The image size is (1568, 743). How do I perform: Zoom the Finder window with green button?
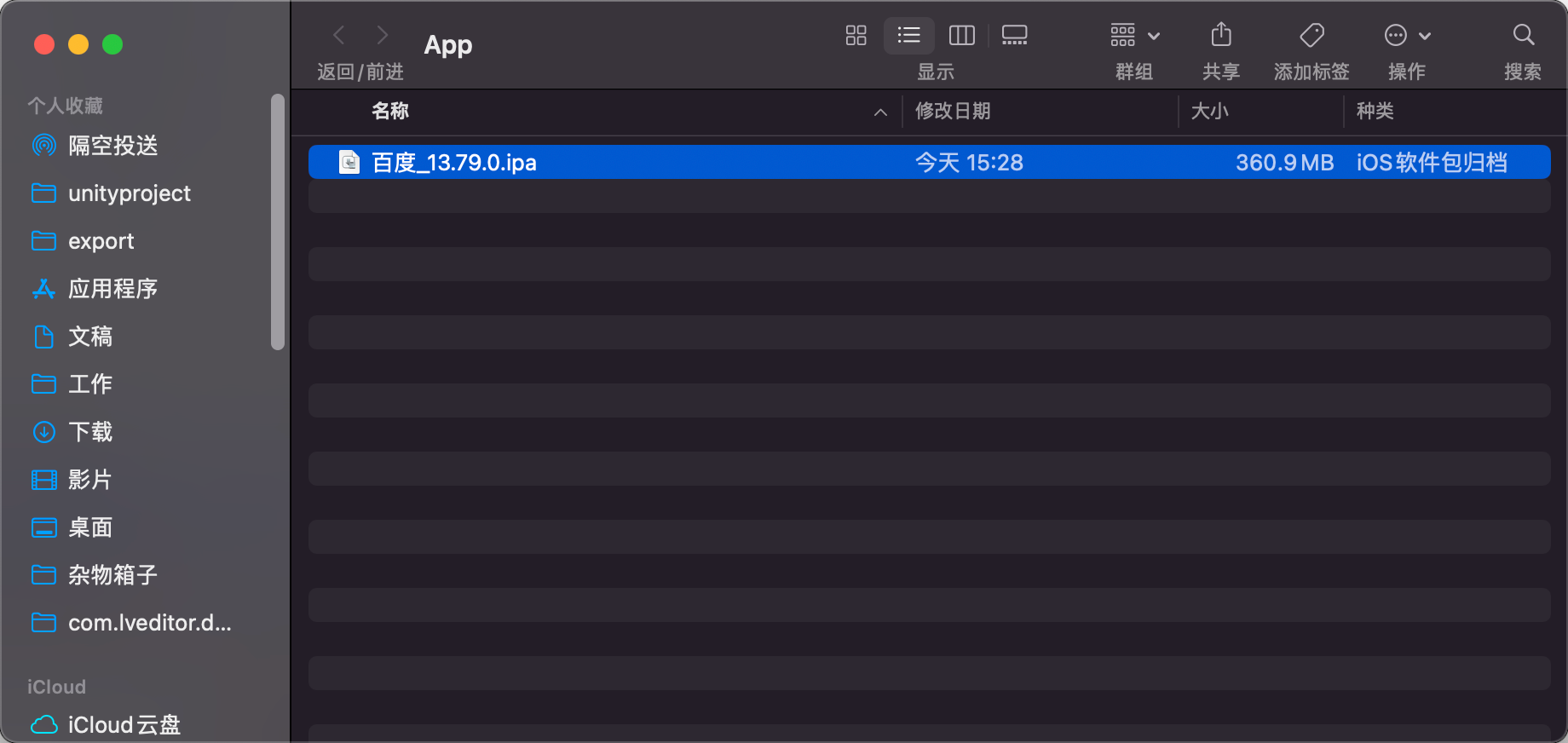112,44
